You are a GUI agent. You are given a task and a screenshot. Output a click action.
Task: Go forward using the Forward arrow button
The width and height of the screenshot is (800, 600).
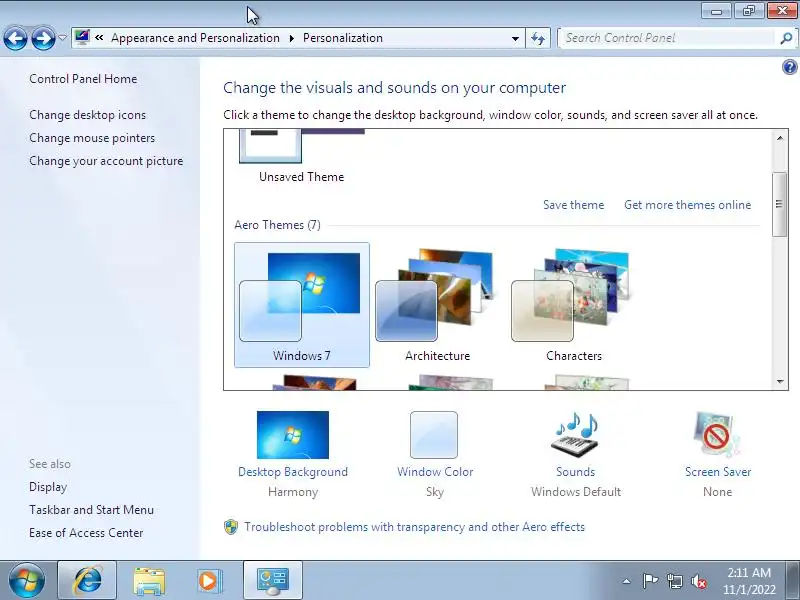pos(43,38)
